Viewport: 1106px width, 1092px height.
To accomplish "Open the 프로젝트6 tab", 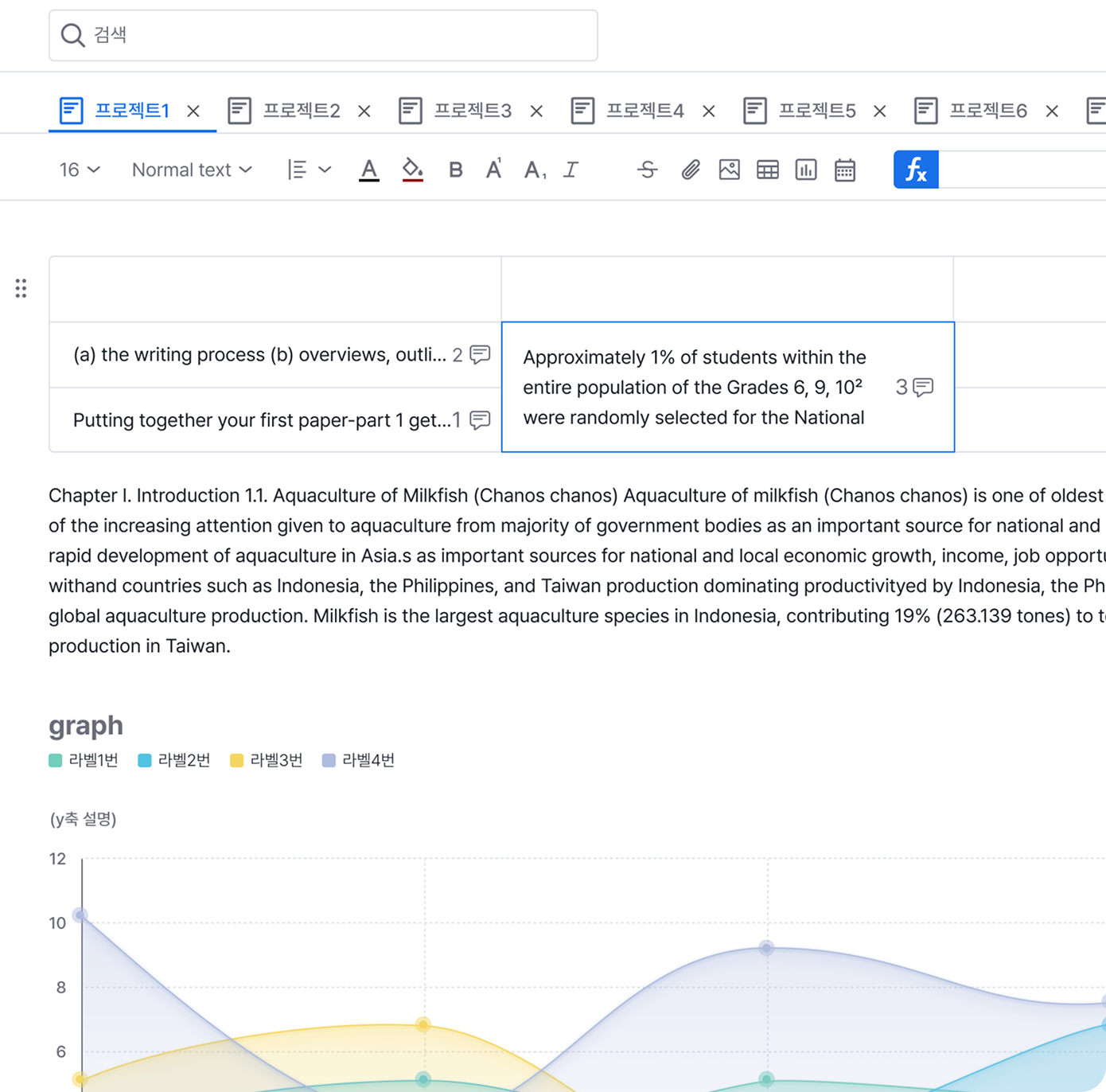I will tap(971, 111).
